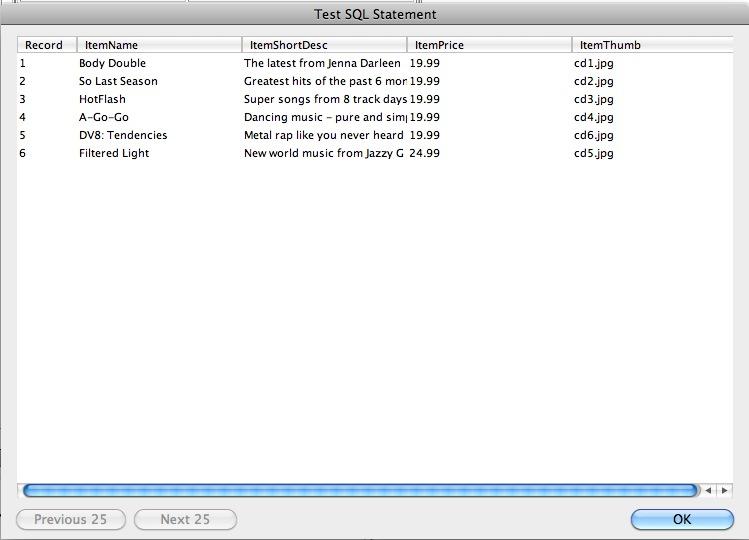Click the Next 25 button

(185, 519)
